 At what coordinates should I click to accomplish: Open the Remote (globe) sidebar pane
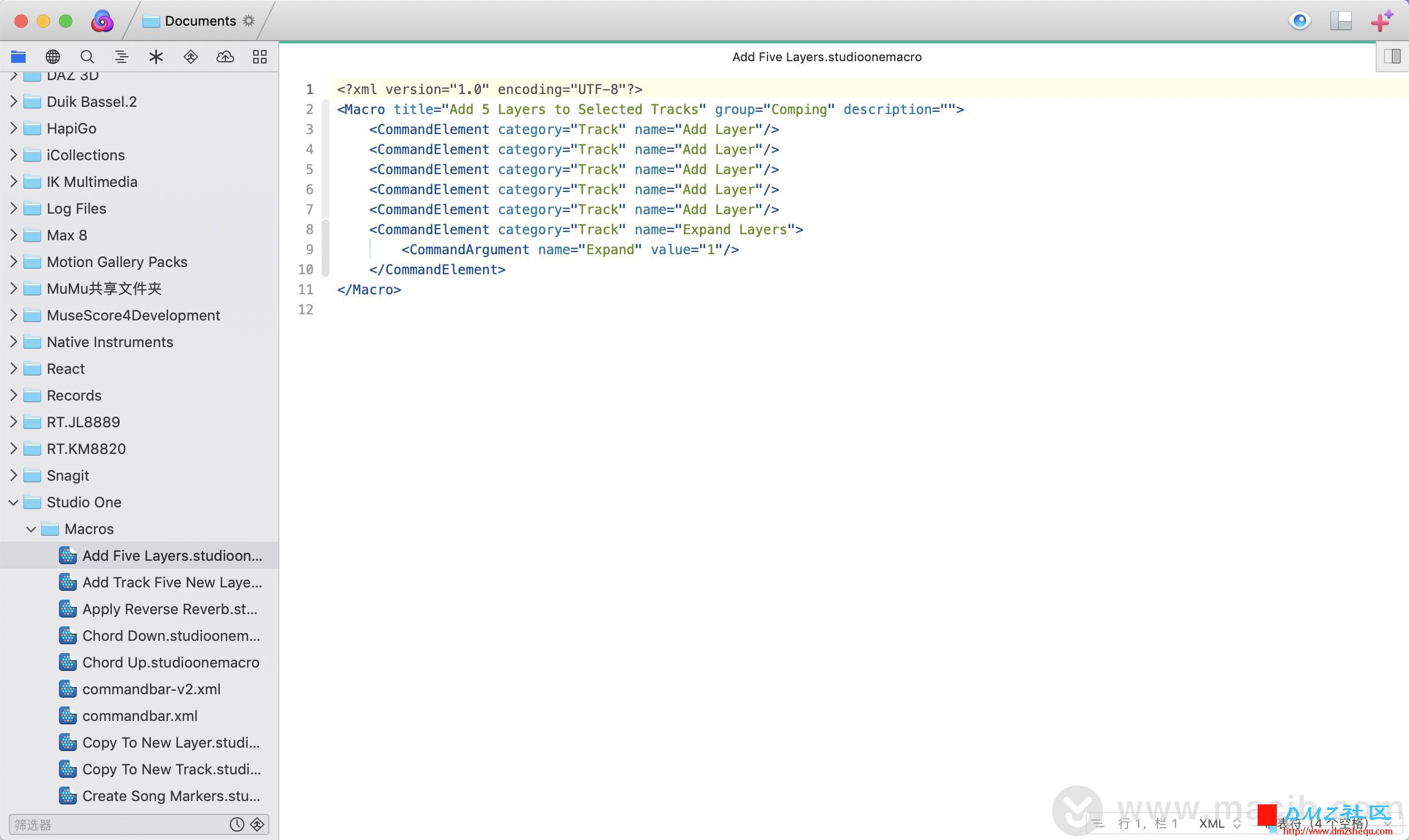pyautogui.click(x=53, y=57)
